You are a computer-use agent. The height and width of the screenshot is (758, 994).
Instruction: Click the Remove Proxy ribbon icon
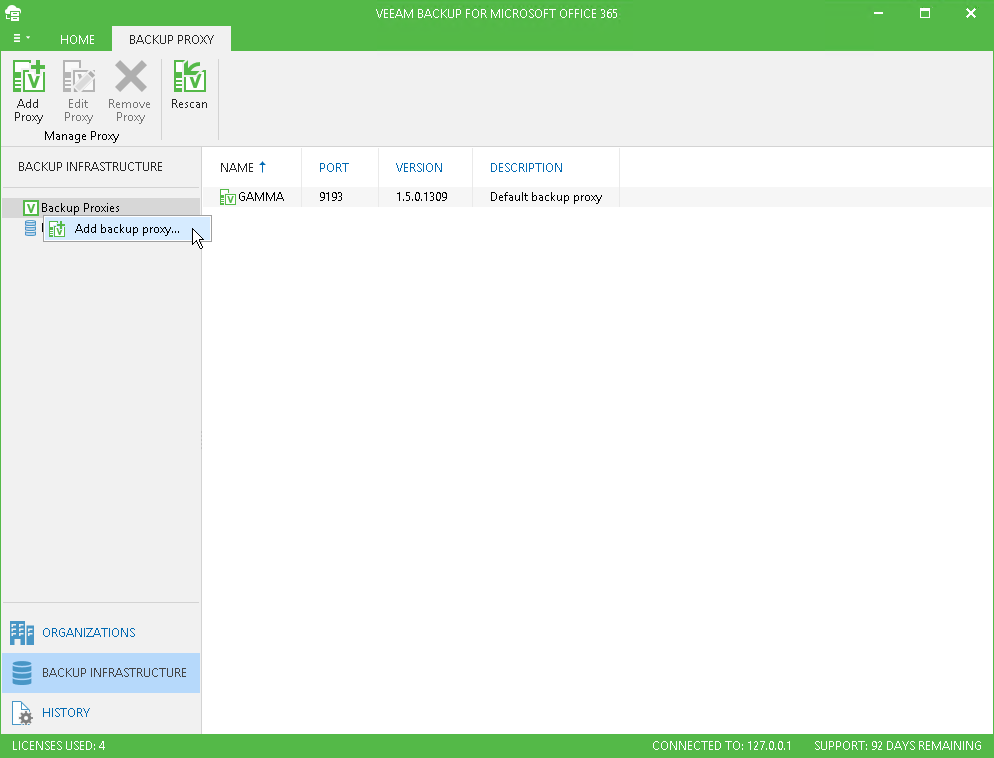tap(130, 91)
